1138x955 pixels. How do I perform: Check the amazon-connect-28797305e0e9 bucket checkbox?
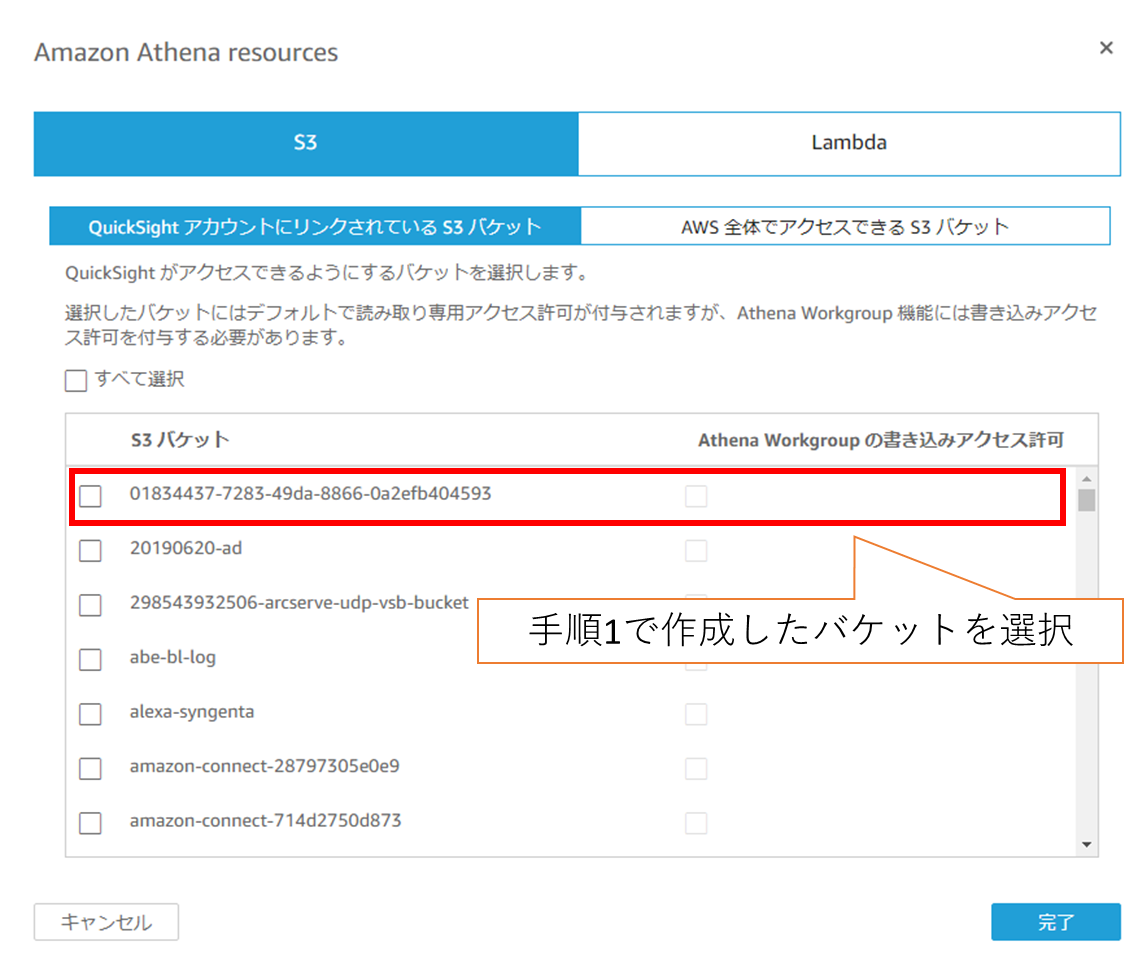point(90,768)
